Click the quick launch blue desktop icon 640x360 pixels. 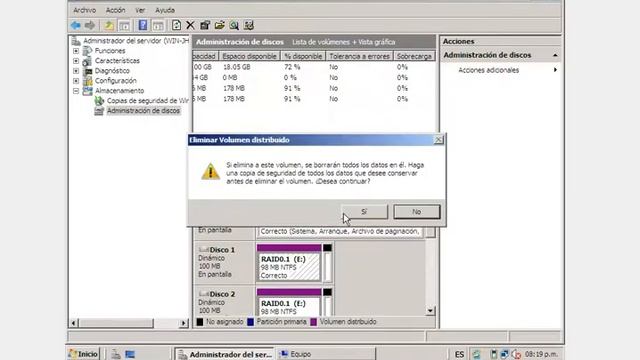pyautogui.click(x=130, y=354)
